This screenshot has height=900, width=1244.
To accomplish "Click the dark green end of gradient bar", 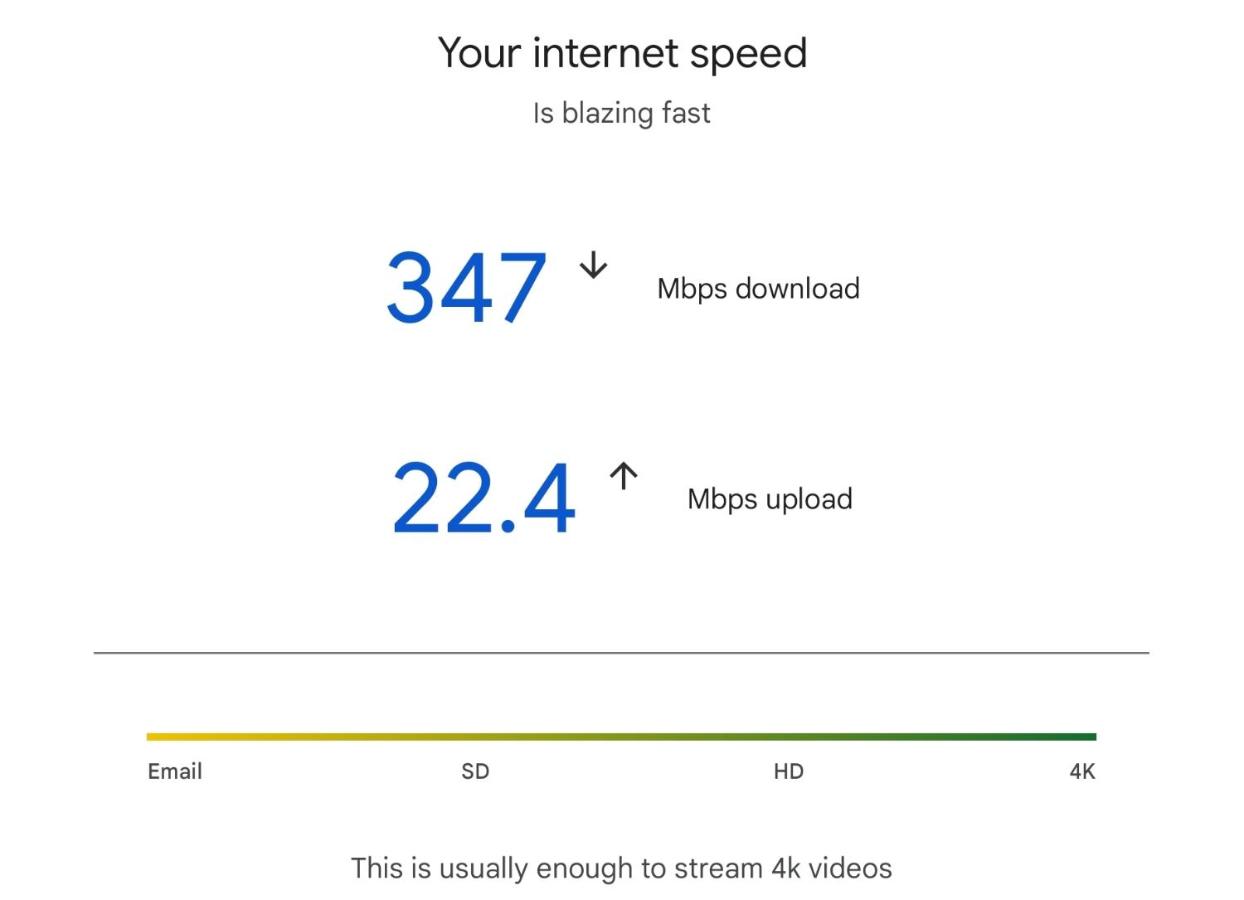I will tap(1082, 737).
